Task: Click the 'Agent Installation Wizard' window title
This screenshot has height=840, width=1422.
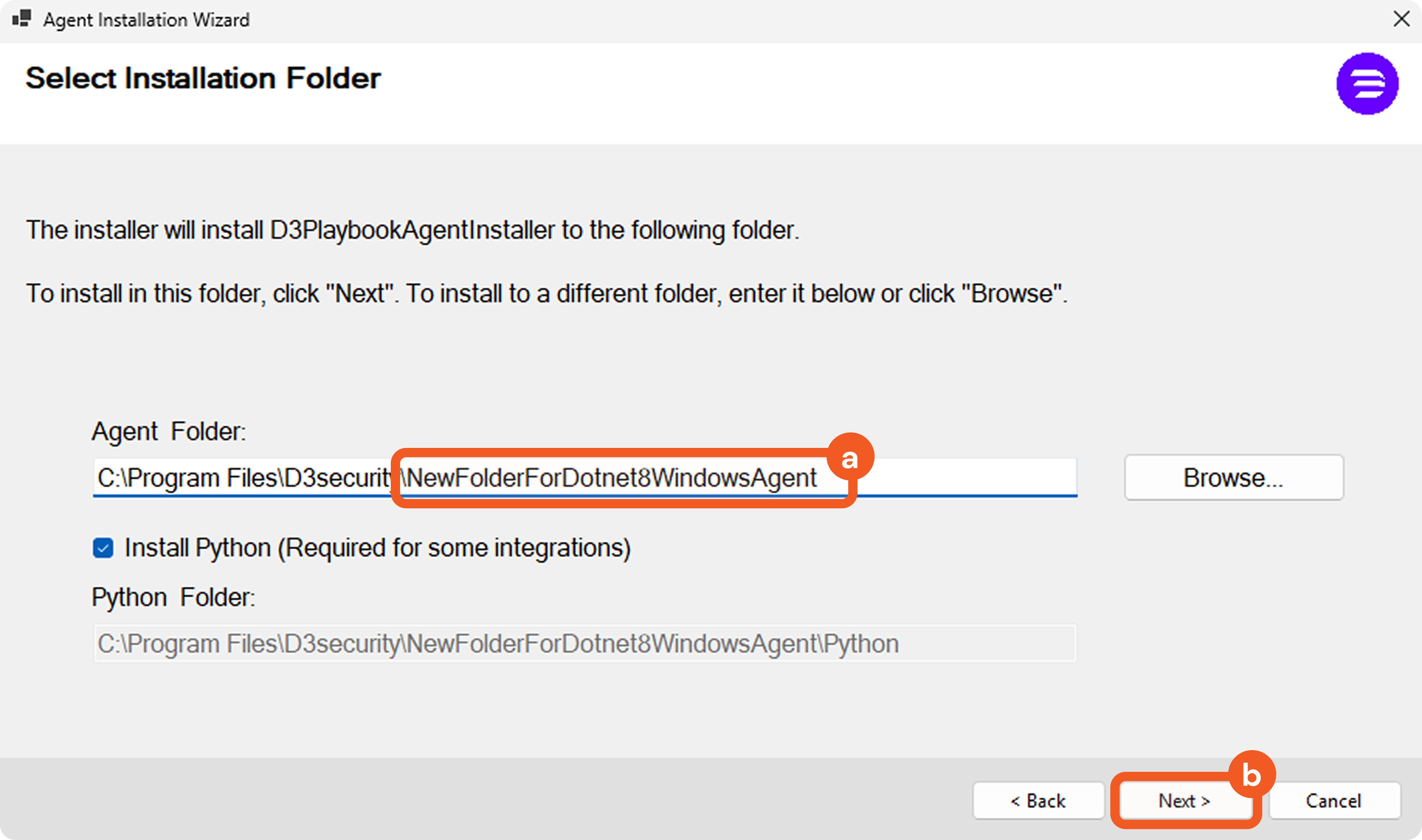Action: (146, 20)
